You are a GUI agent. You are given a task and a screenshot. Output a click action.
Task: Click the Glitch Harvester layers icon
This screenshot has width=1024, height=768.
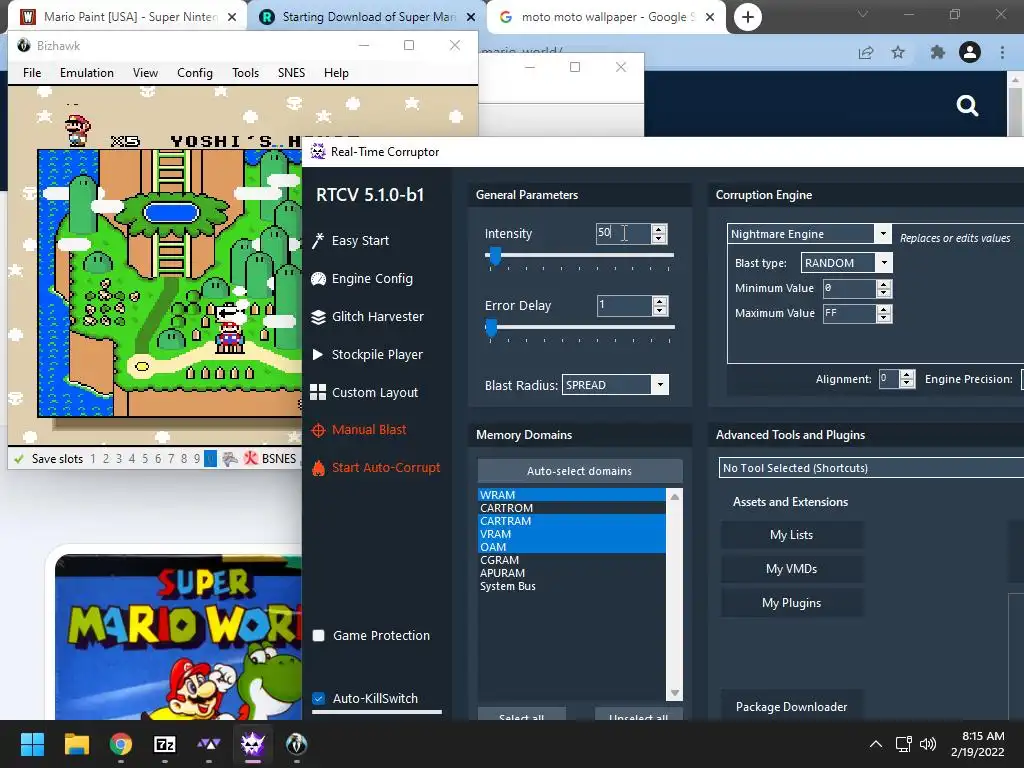tap(318, 317)
